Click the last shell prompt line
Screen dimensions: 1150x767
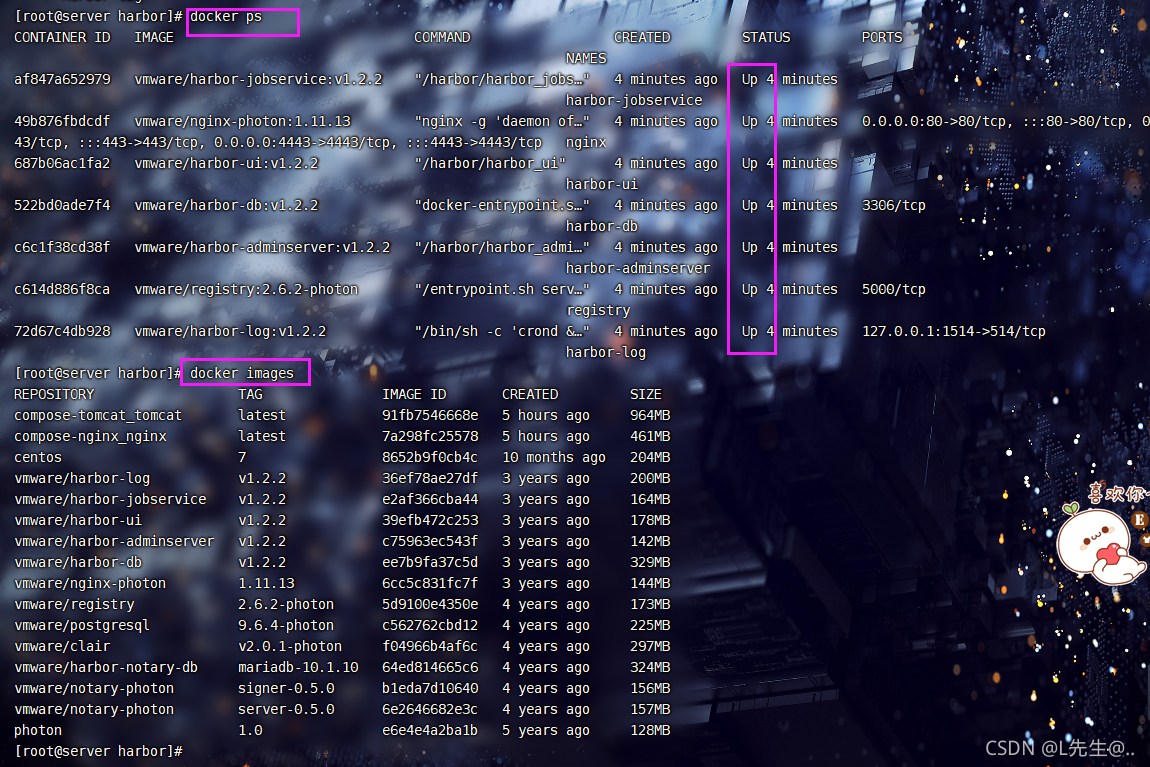pyautogui.click(x=98, y=751)
